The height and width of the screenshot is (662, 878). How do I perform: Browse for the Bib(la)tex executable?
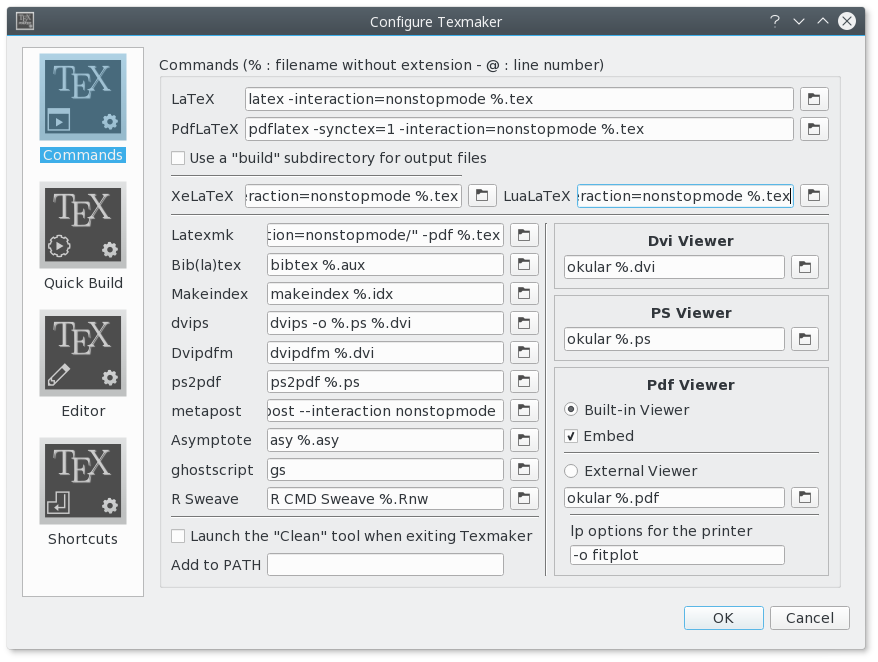coord(524,265)
